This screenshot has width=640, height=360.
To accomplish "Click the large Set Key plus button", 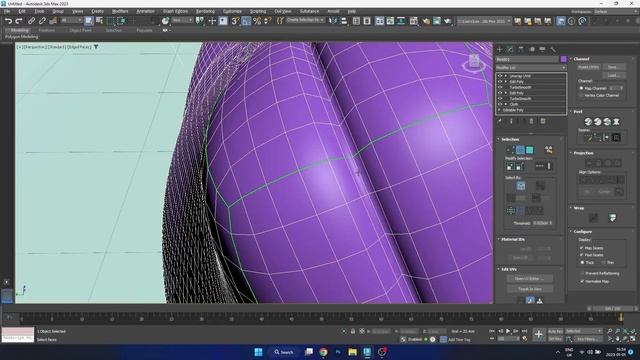I will pyautogui.click(x=539, y=335).
